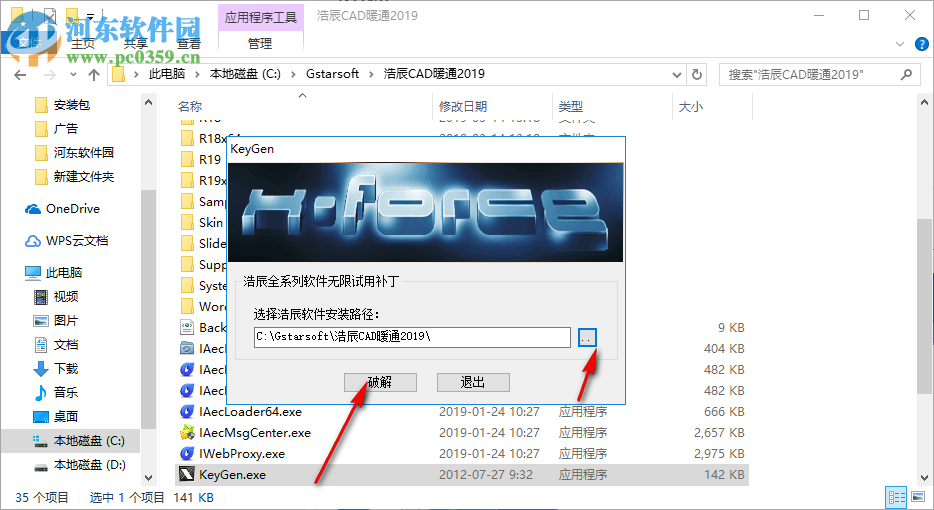Go back with the back arrow
Screen dimensions: 934x510
click(20, 75)
